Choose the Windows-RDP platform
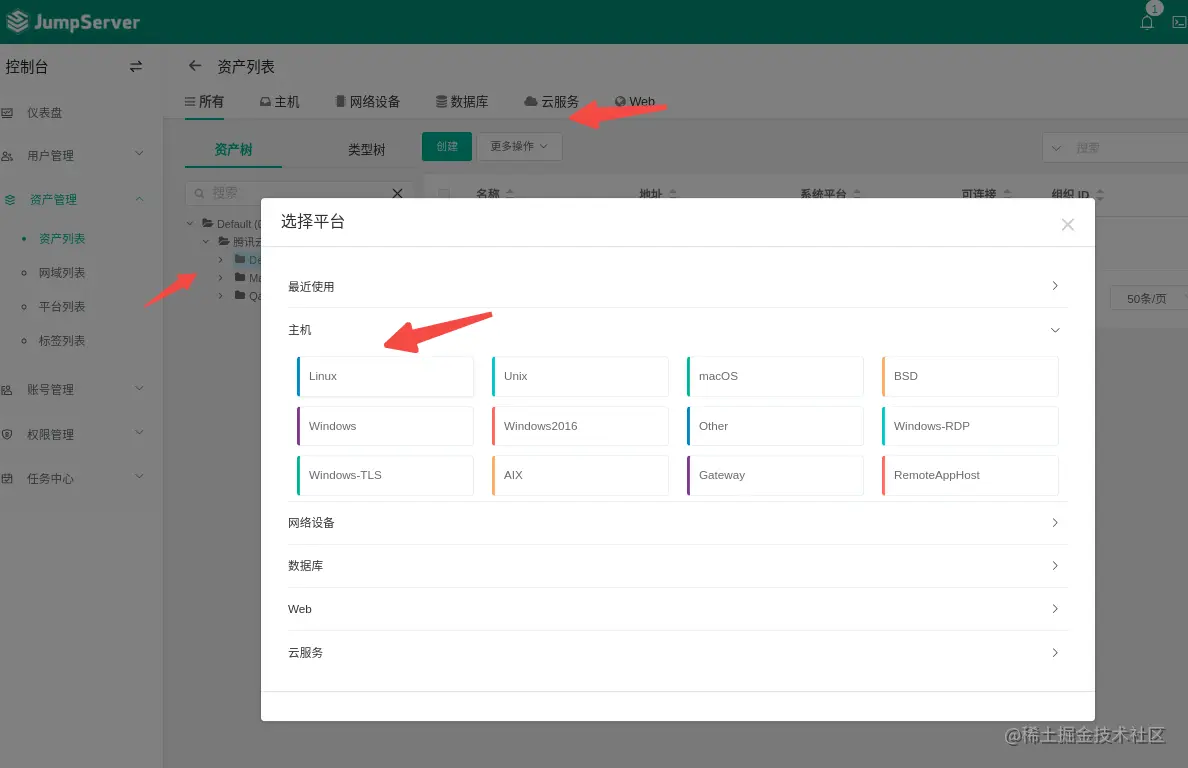Viewport: 1188px width, 768px height. [970, 426]
